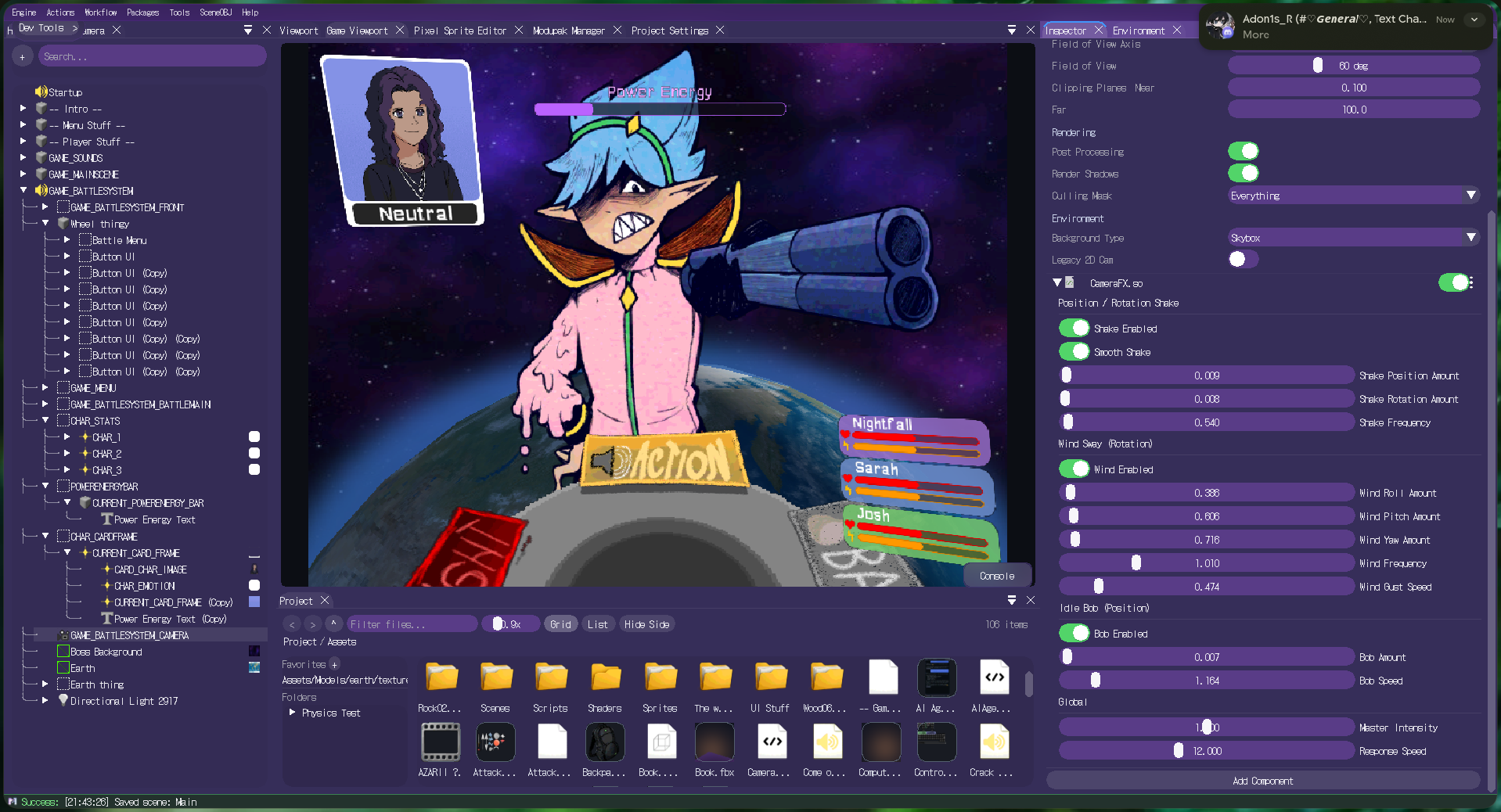This screenshot has width=1501, height=812.
Task: Open the CameraFX.so component options menu
Action: pos(1472,283)
